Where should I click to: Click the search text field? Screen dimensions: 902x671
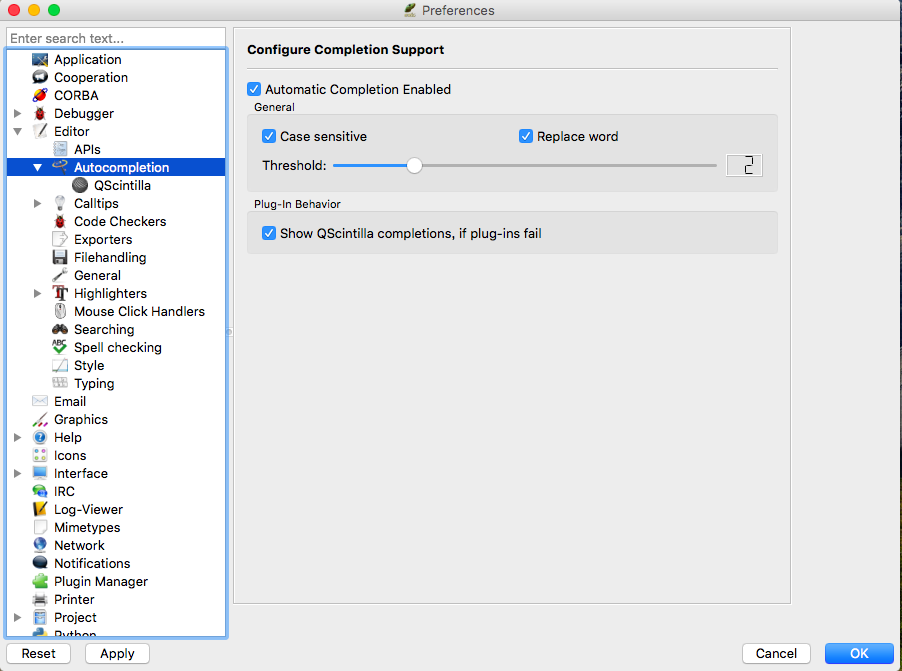click(x=116, y=38)
